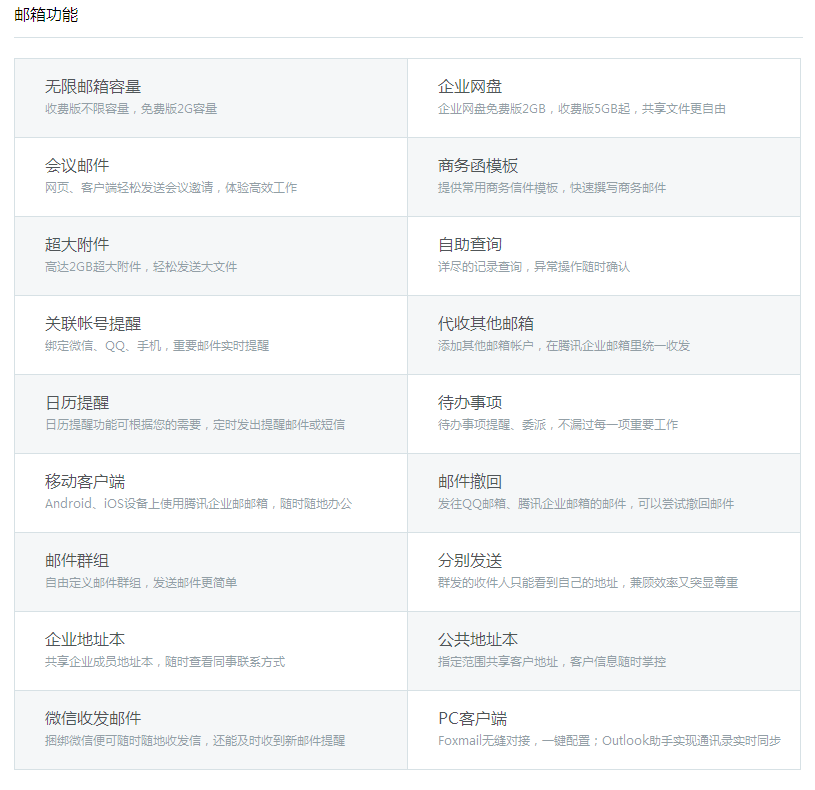Click the PC客户端 feature title

(472, 719)
